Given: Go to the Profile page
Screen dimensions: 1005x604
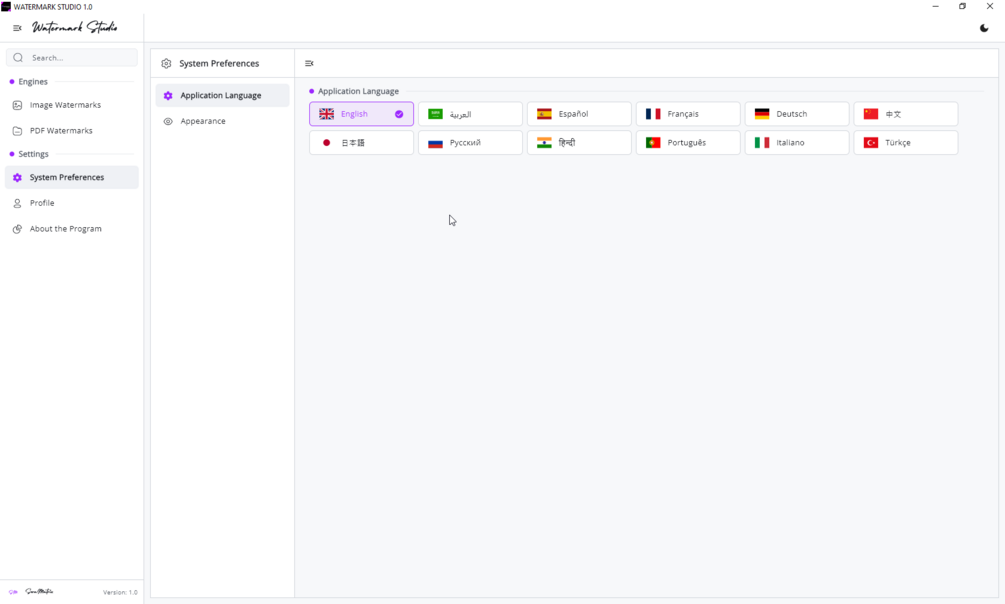Looking at the screenshot, I should [72, 203].
